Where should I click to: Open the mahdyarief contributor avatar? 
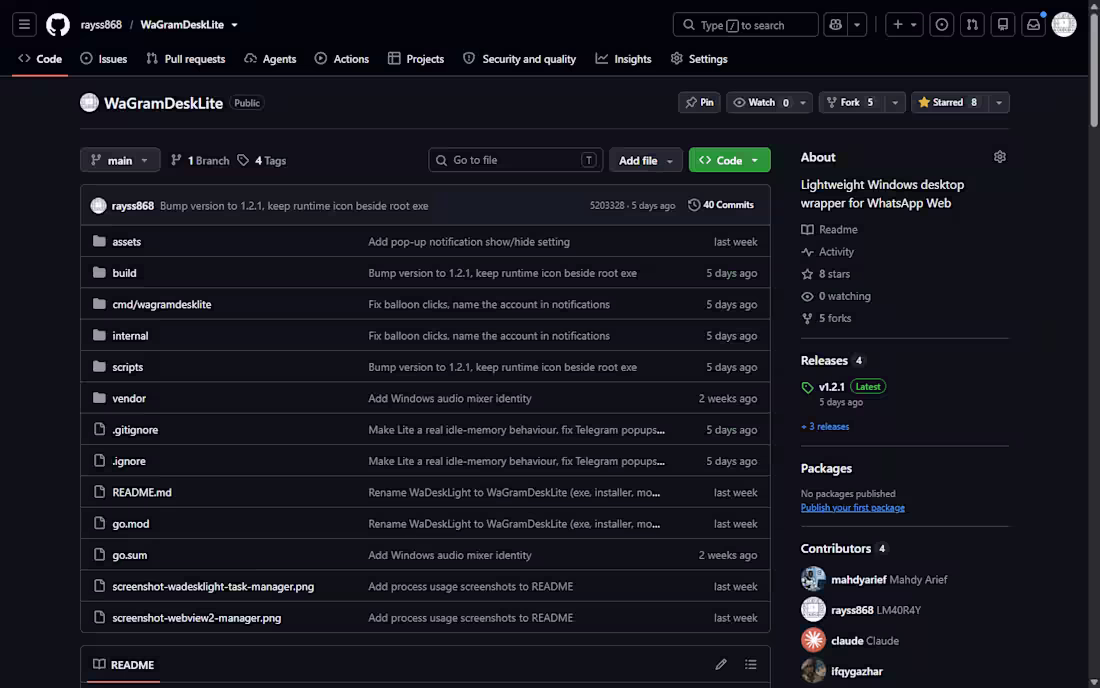point(813,579)
